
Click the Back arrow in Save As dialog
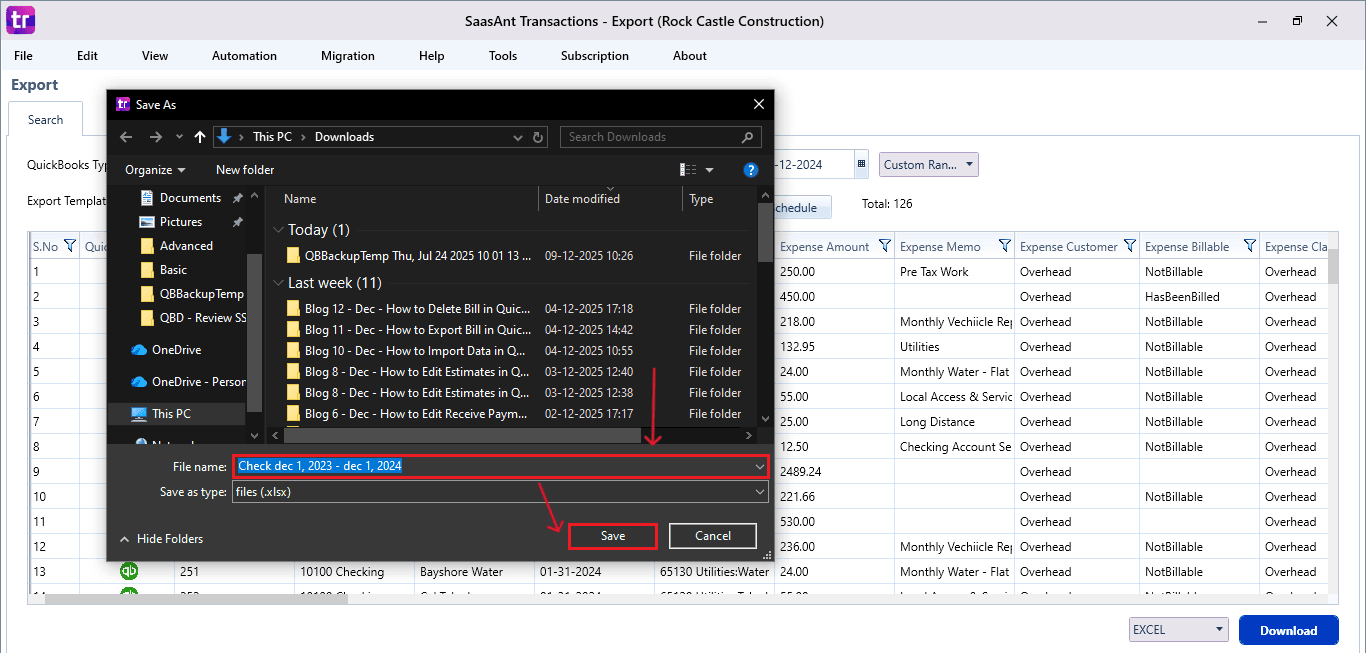coord(125,137)
